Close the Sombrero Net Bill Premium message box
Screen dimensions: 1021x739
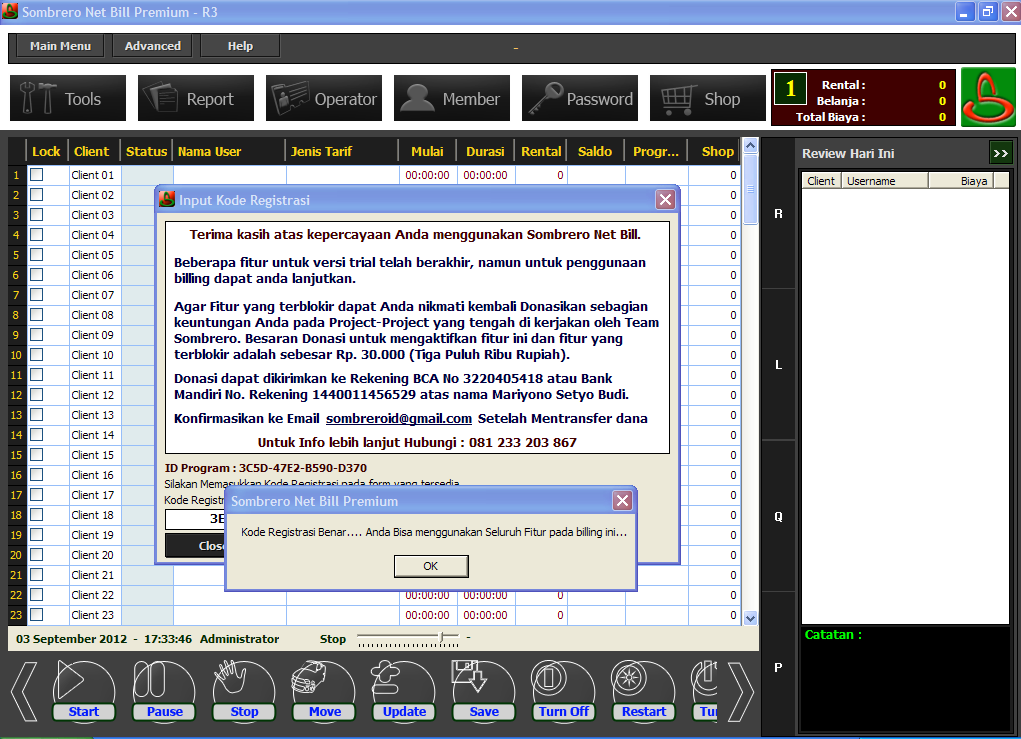[622, 501]
